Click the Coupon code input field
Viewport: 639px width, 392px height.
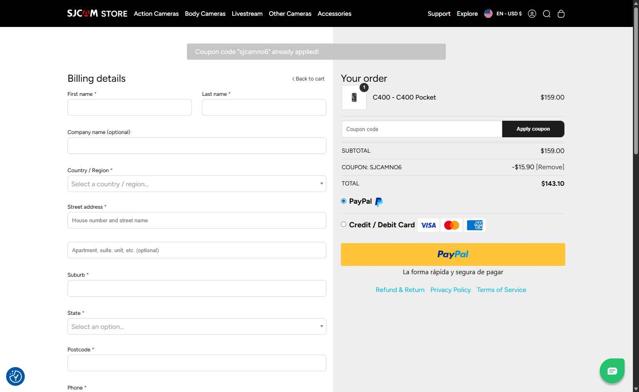coord(422,129)
